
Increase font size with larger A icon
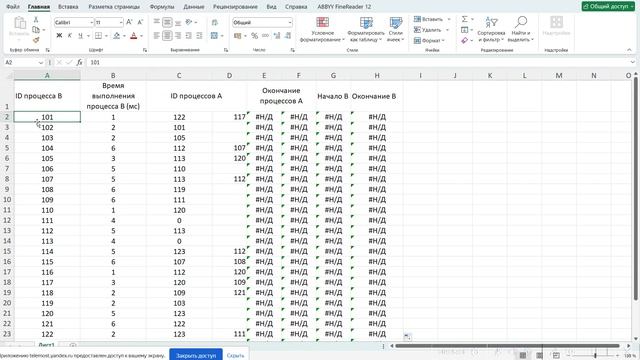(129, 22)
